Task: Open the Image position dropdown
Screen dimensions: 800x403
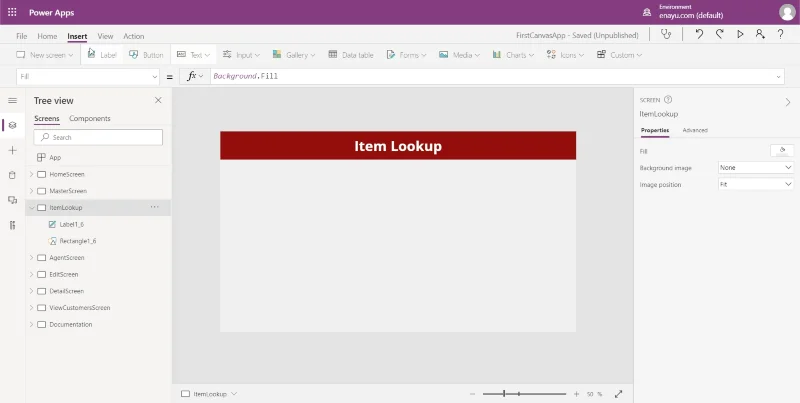Action: coord(756,184)
